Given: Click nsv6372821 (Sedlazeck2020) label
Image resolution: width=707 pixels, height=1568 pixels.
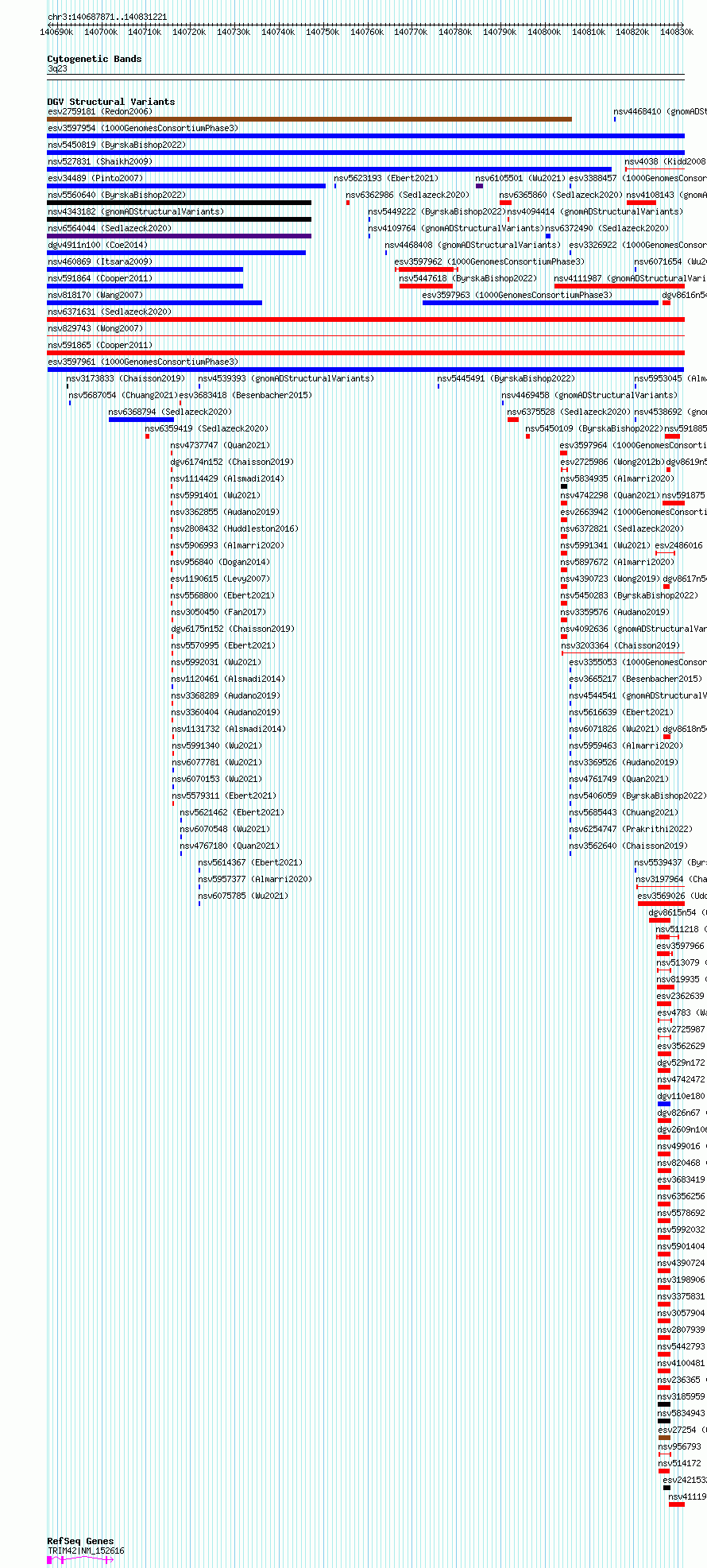Looking at the screenshot, I should 622,529.
